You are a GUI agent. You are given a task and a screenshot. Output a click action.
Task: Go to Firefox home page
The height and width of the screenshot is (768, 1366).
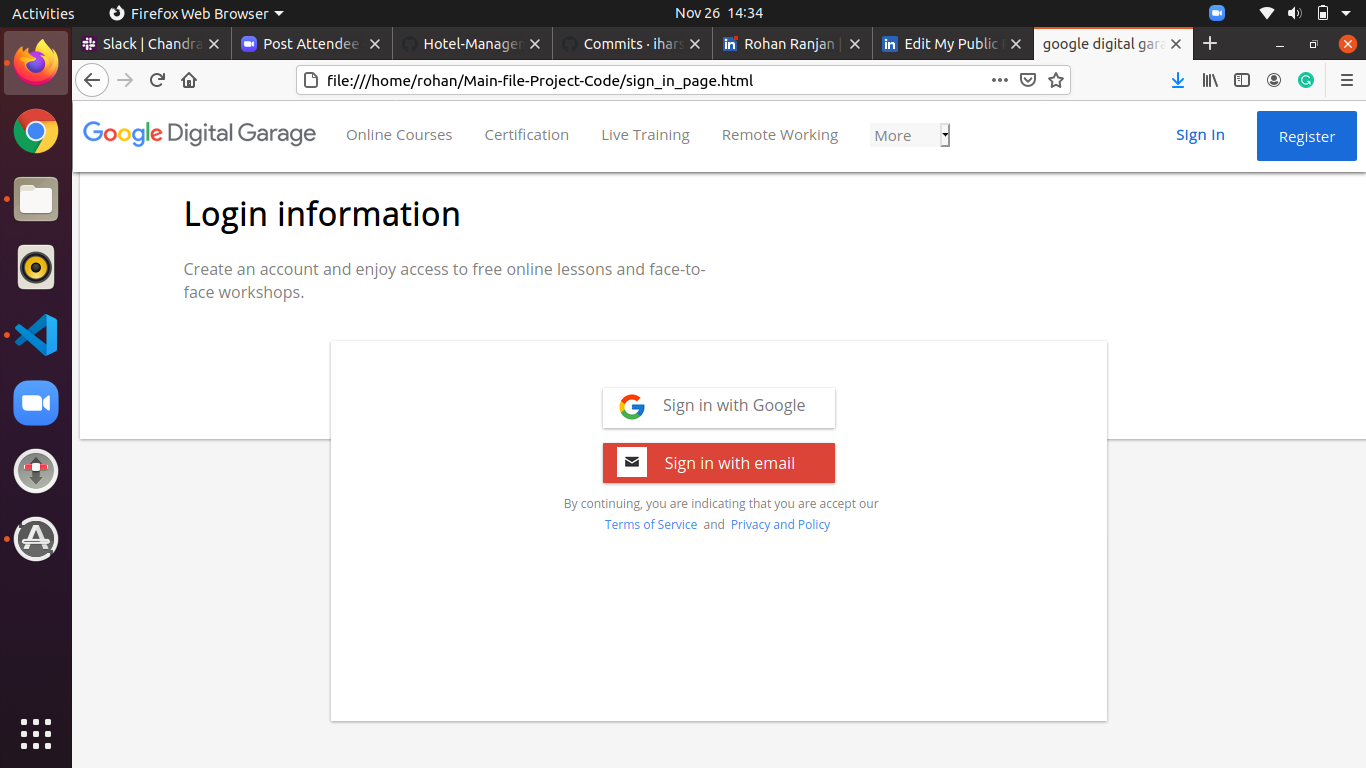[189, 80]
